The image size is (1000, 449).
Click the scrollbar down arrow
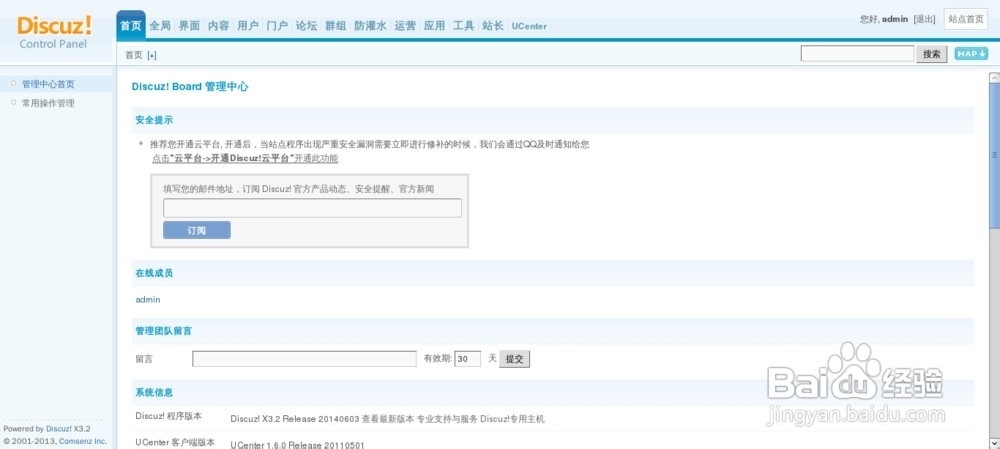pyautogui.click(x=994, y=443)
